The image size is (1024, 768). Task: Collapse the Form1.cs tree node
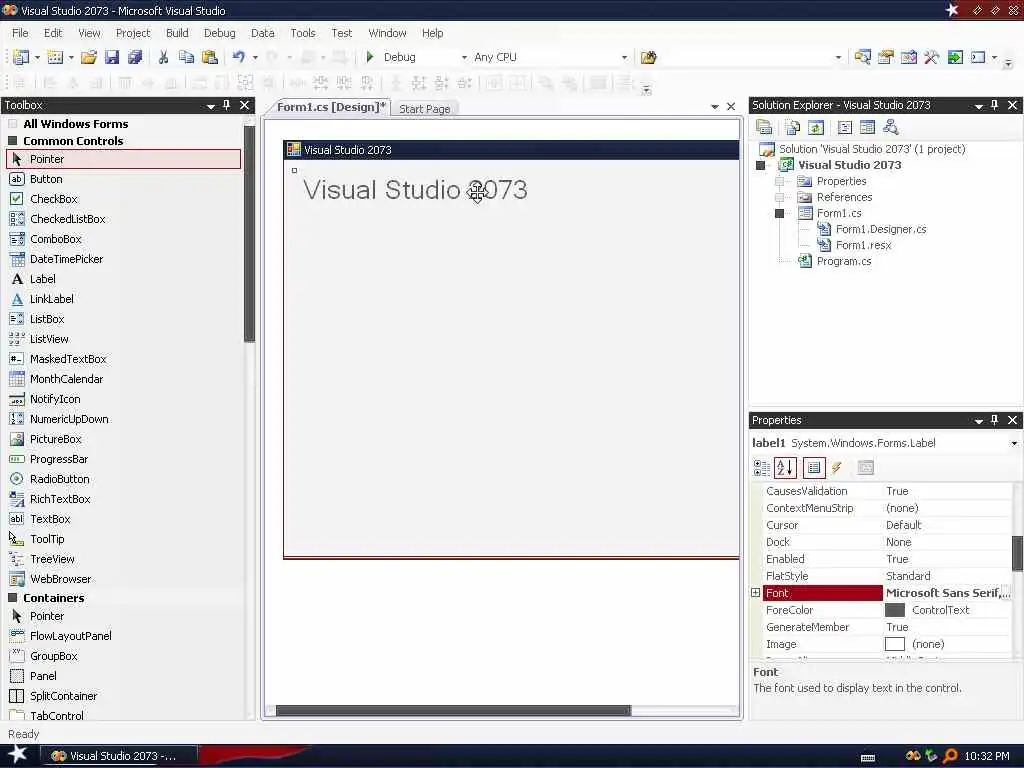779,214
